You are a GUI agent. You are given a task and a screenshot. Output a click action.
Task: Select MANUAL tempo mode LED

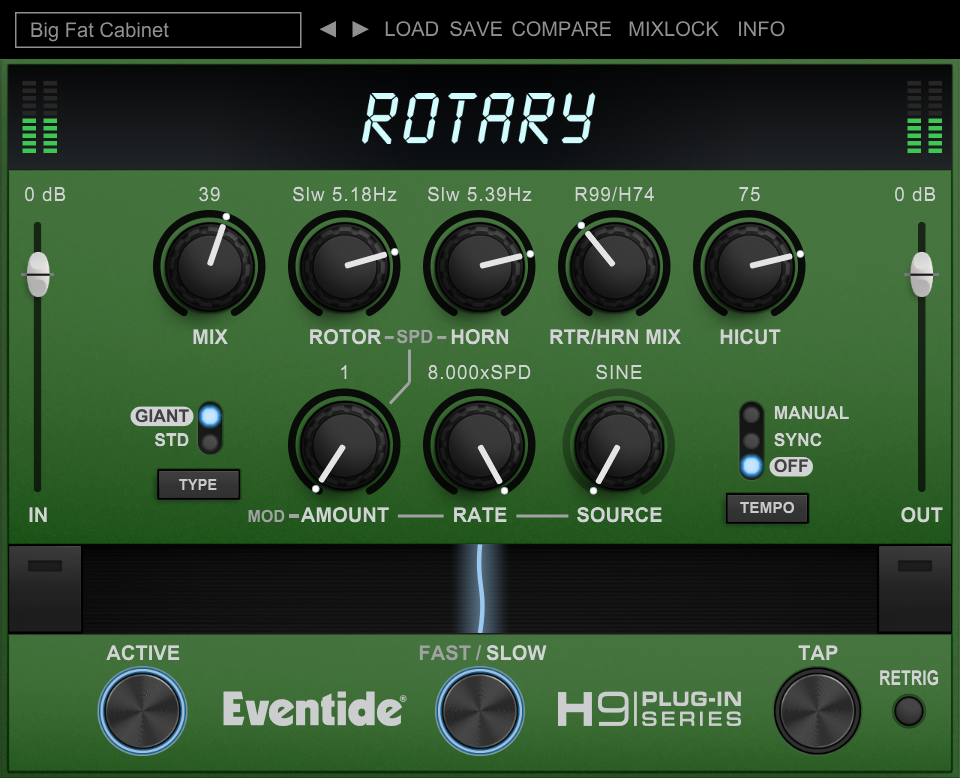click(x=751, y=414)
